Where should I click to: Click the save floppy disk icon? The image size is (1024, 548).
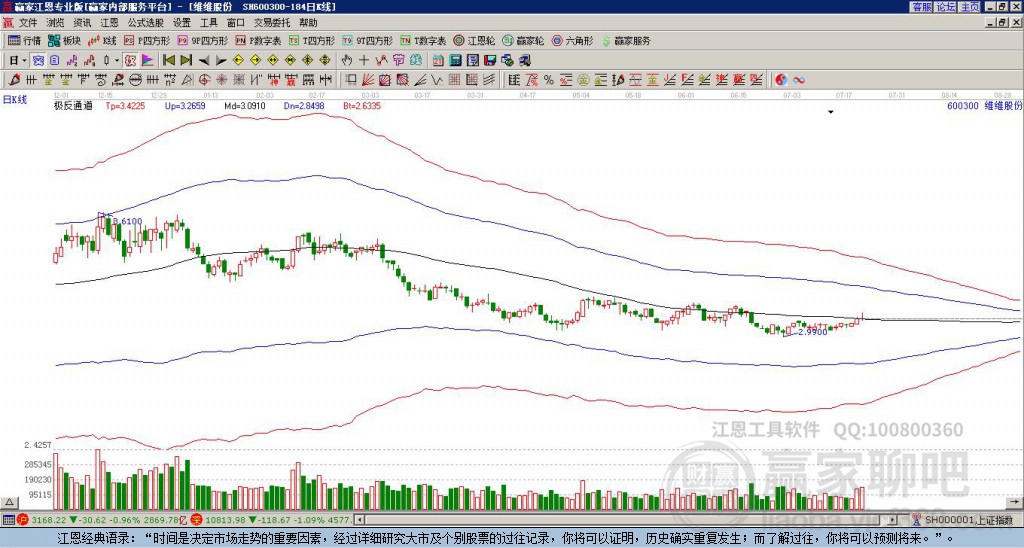point(490,61)
